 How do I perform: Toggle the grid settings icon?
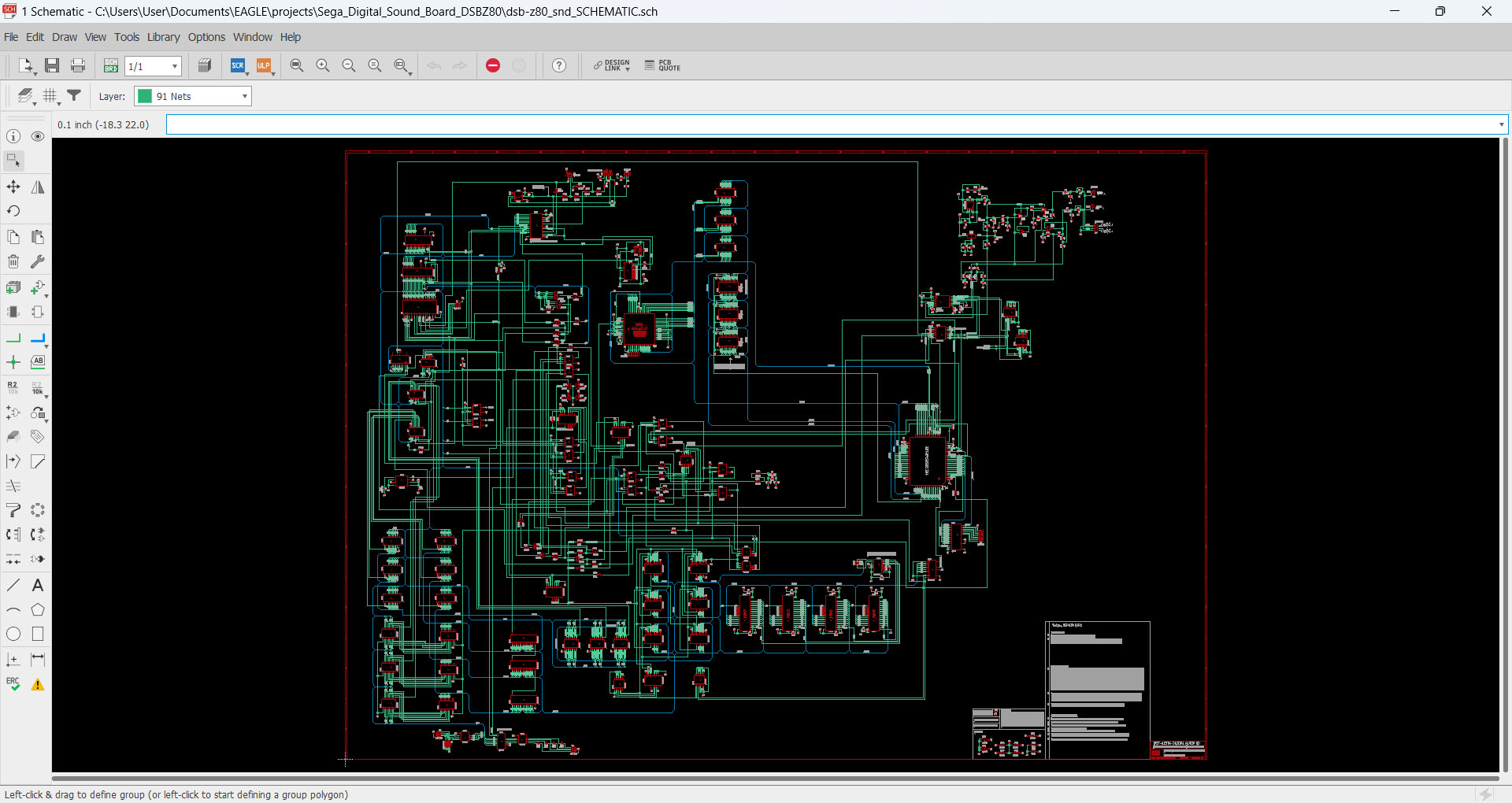[x=50, y=96]
